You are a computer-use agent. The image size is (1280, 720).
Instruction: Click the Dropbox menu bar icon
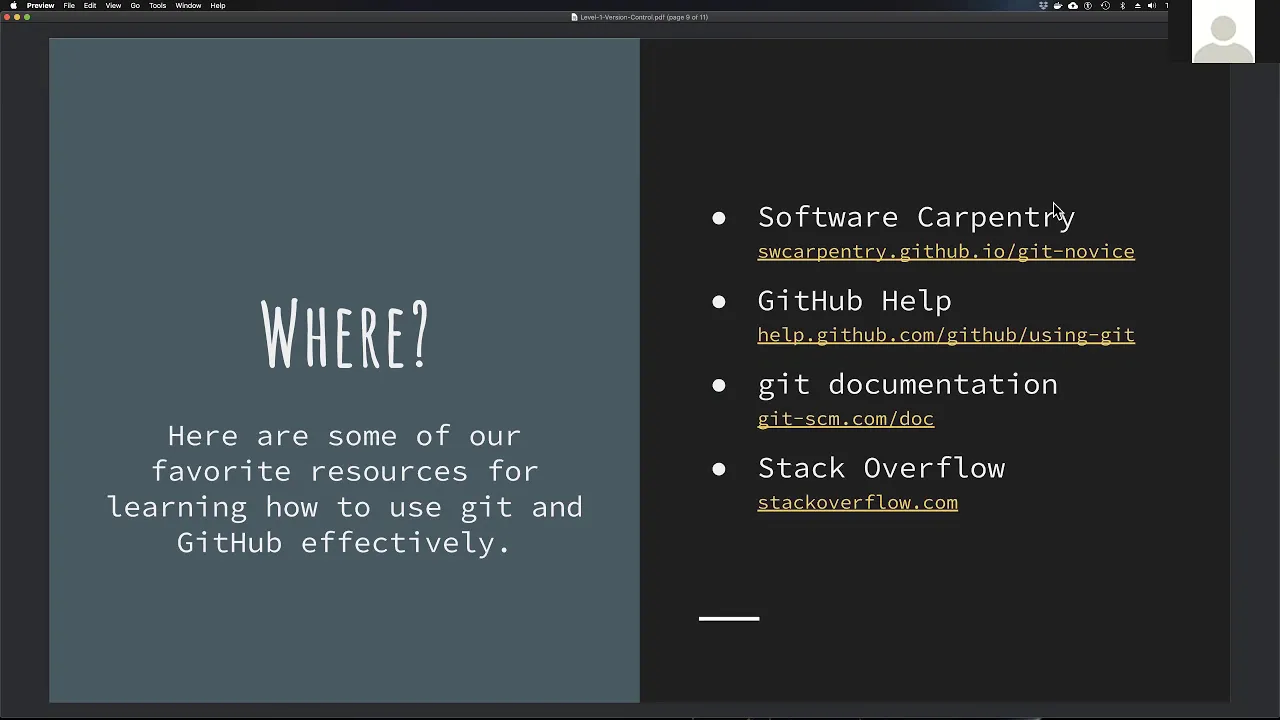click(x=1043, y=5)
